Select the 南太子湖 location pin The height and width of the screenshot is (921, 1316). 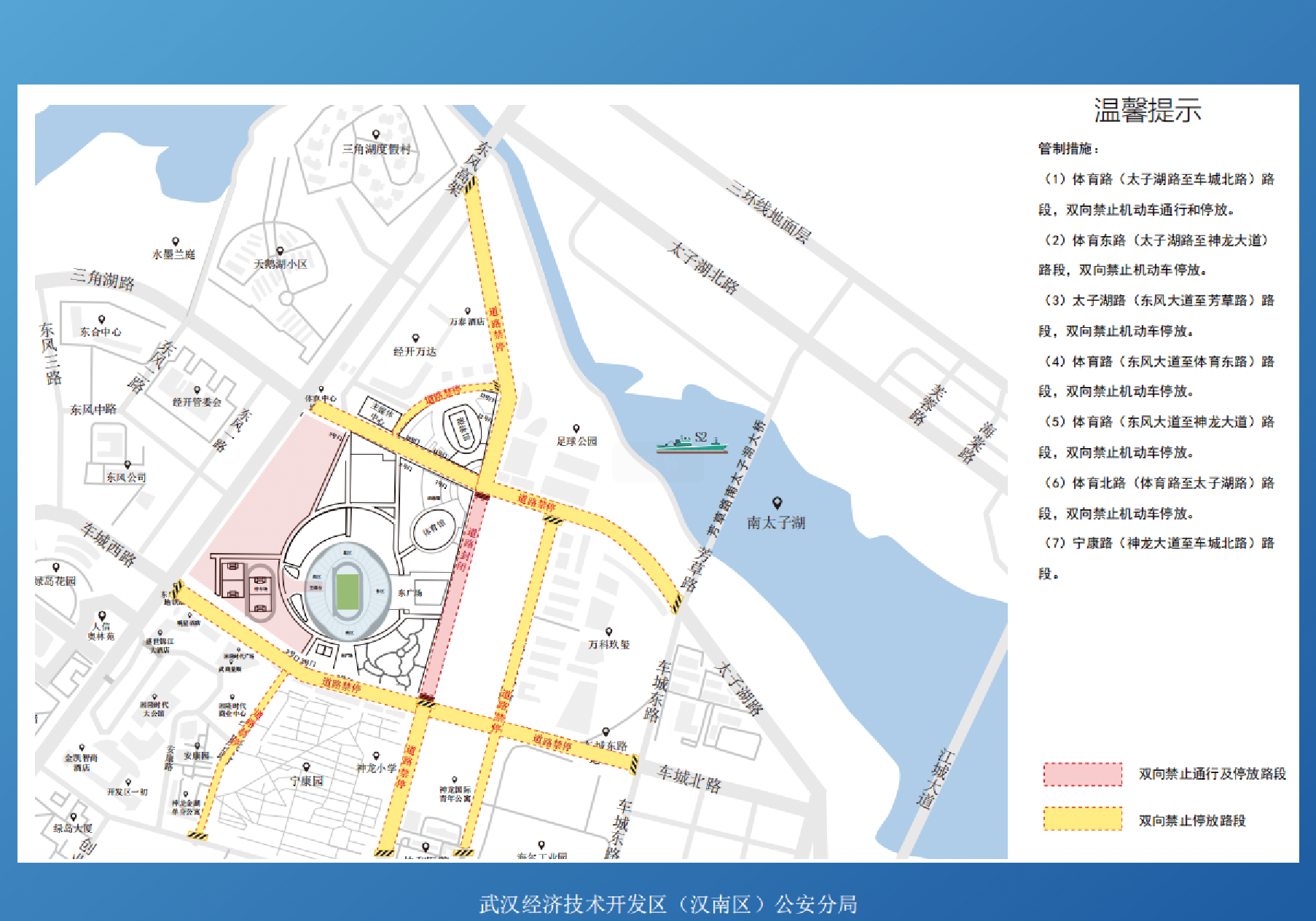pyautogui.click(x=777, y=503)
